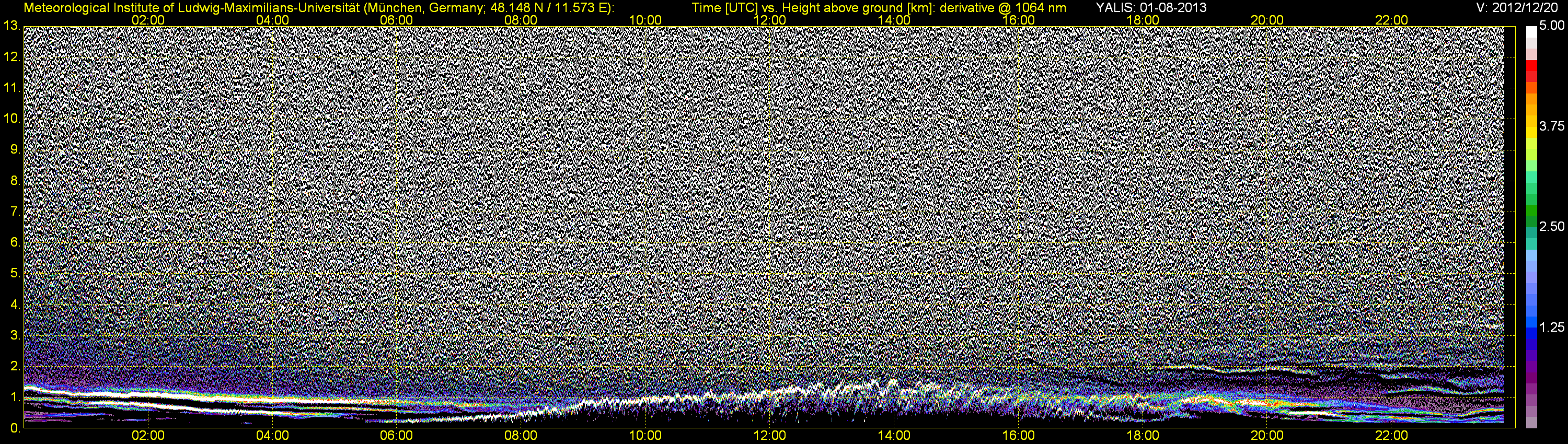Click the 1.25 label on the color scale
1568x444 pixels.
tap(1551, 327)
